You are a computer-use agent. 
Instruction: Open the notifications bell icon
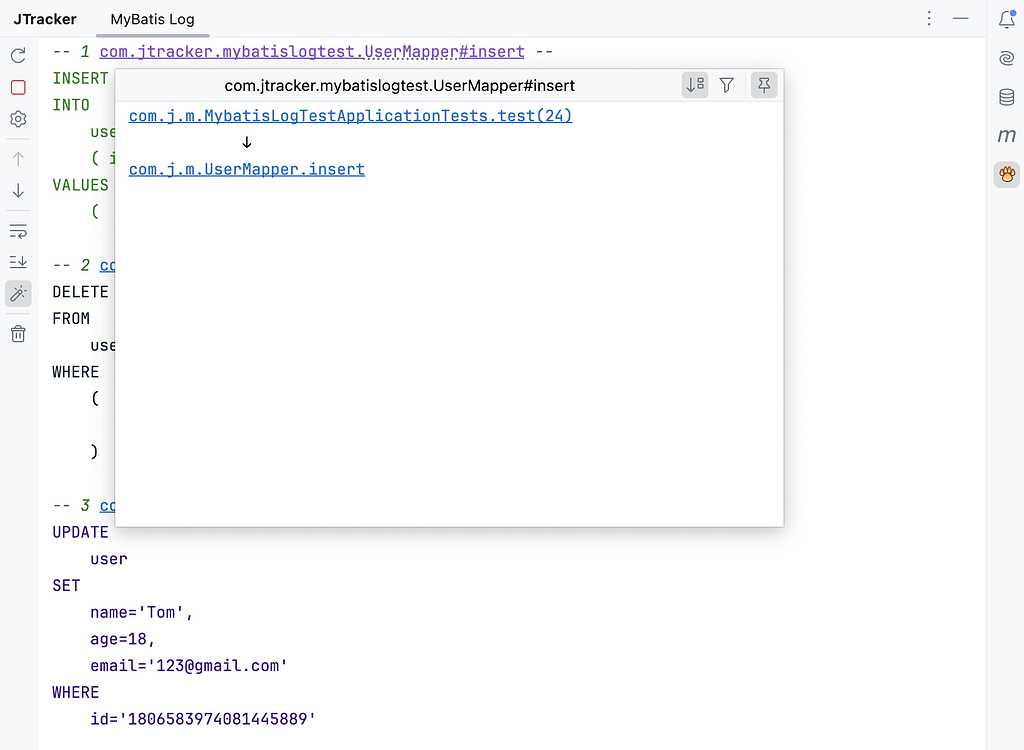coord(1007,19)
